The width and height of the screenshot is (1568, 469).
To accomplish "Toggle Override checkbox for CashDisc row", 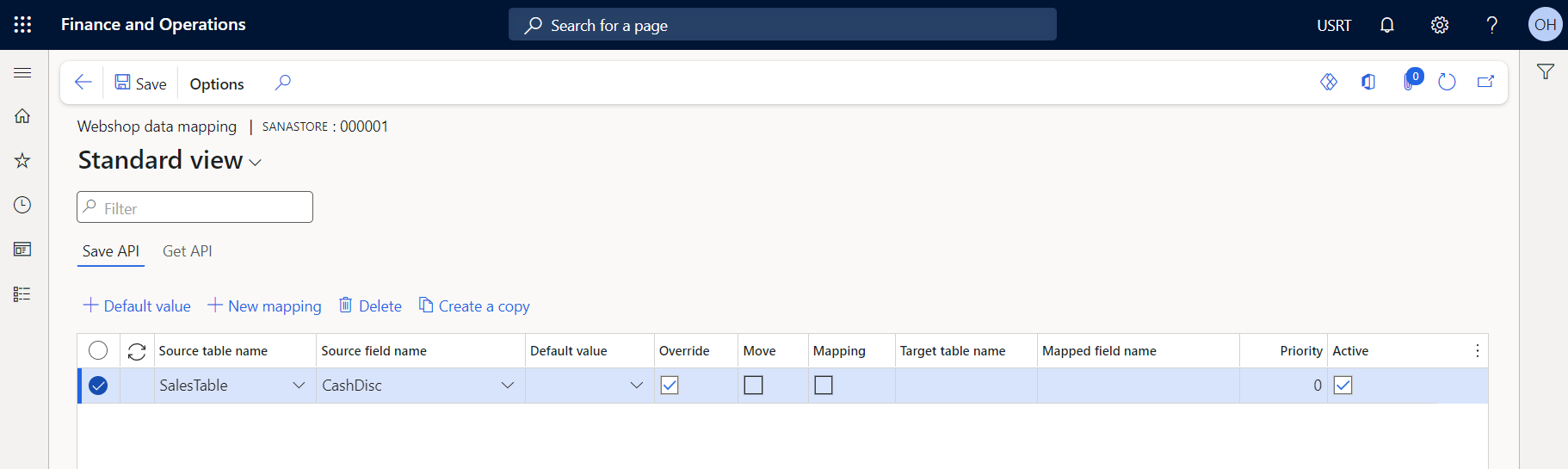I will click(670, 386).
